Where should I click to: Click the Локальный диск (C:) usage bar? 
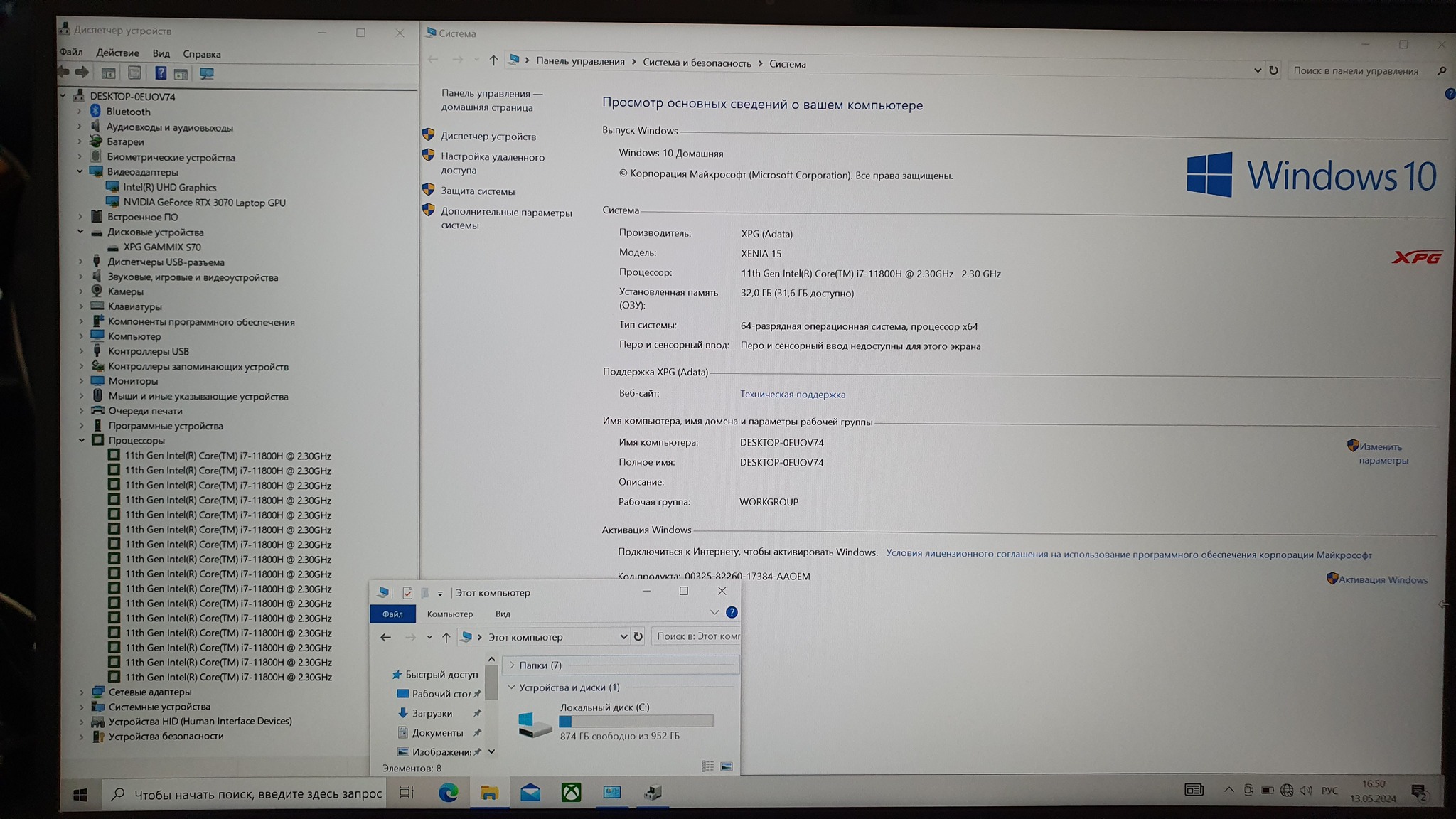[x=636, y=721]
